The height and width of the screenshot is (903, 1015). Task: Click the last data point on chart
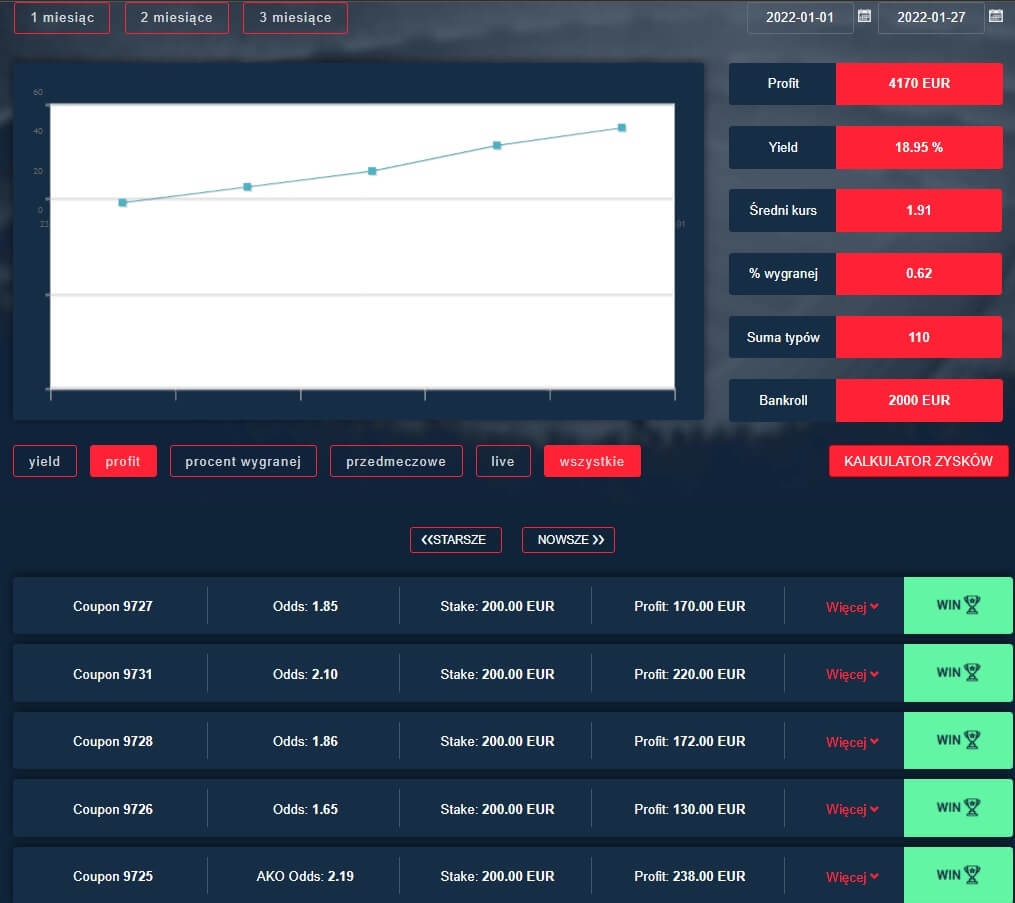tap(622, 128)
